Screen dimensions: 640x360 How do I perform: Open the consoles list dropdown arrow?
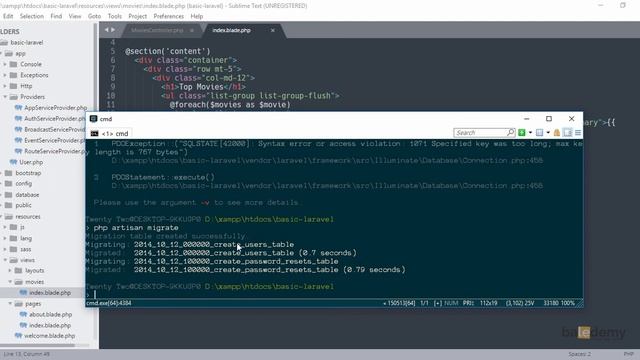coord(548,133)
